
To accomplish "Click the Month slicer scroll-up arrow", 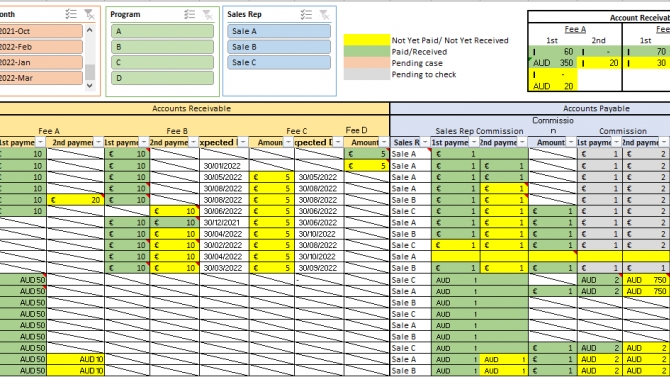I will pyautogui.click(x=89, y=30).
